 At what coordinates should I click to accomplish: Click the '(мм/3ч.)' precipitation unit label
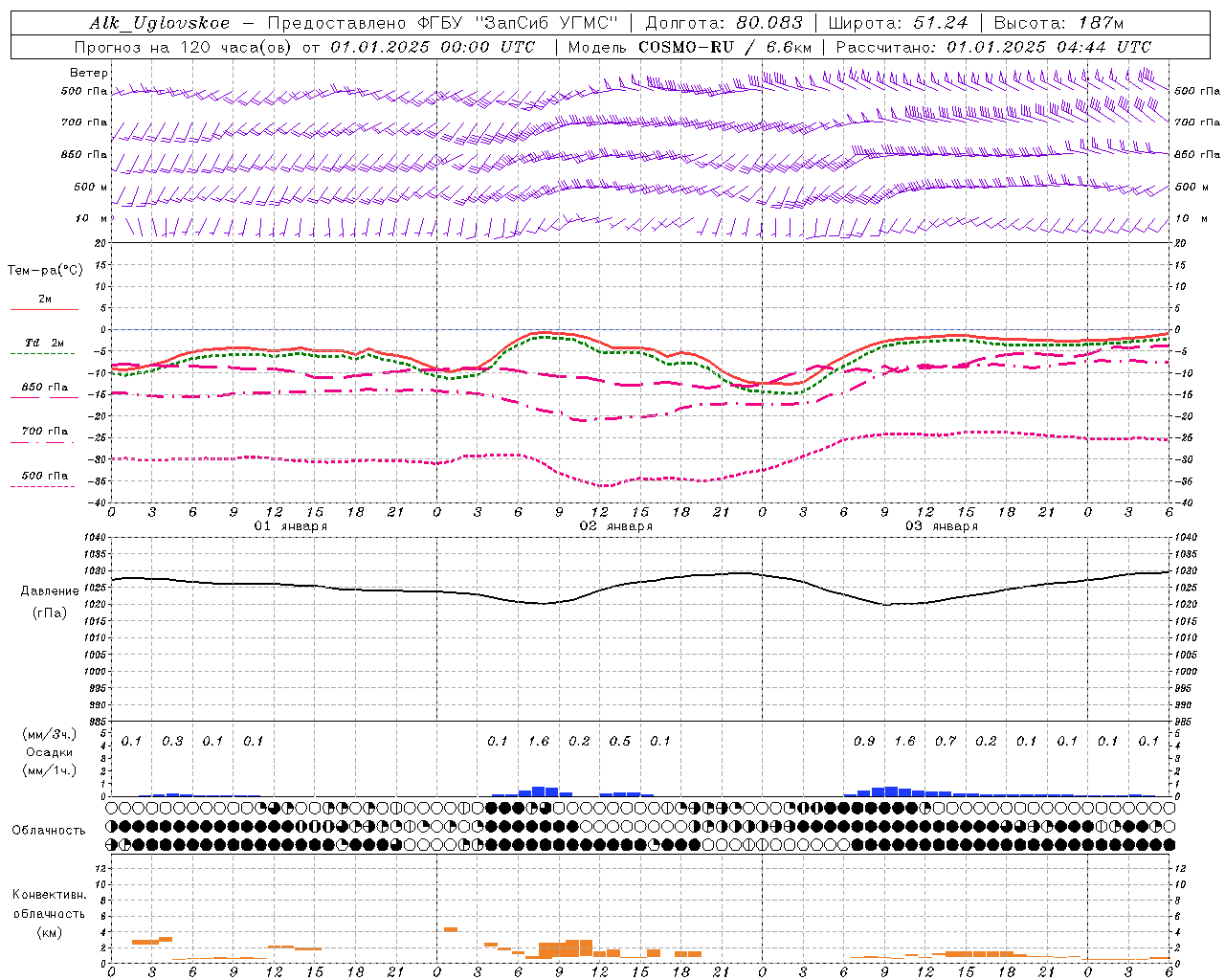pos(49,734)
